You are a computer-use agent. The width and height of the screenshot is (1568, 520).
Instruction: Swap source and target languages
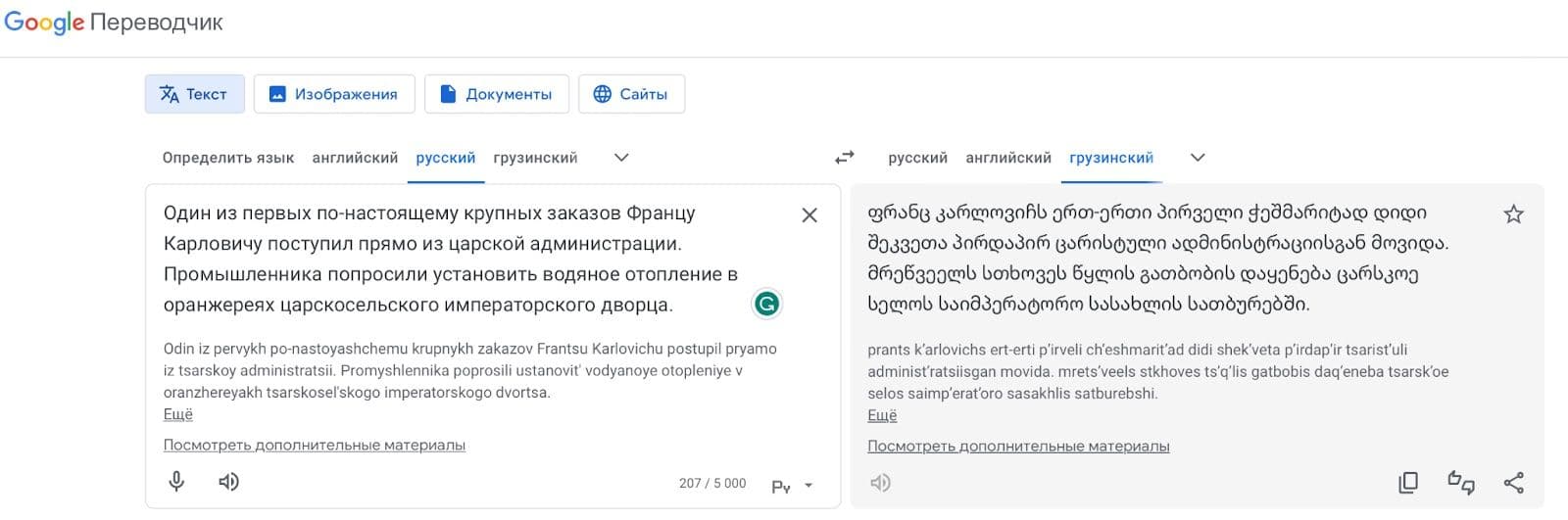pos(844,158)
